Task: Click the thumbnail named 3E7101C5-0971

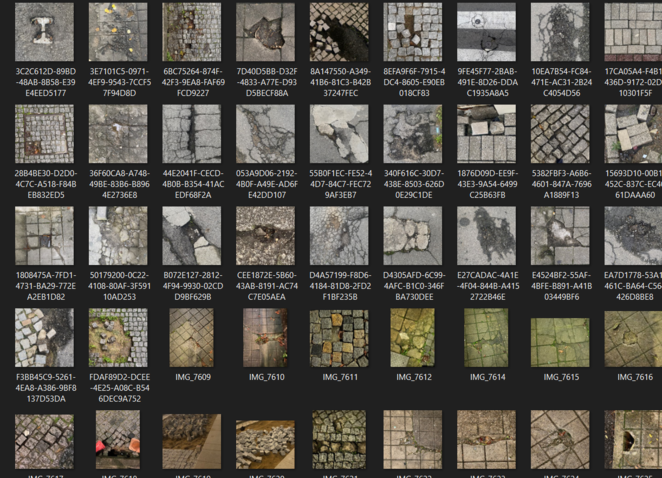Action: point(118,32)
